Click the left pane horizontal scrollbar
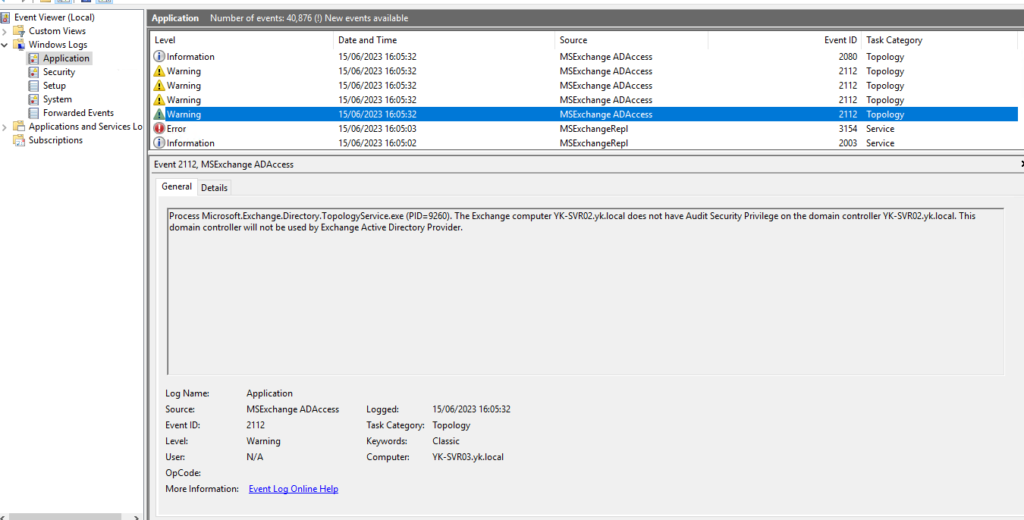The height and width of the screenshot is (520, 1024). [x=70, y=514]
